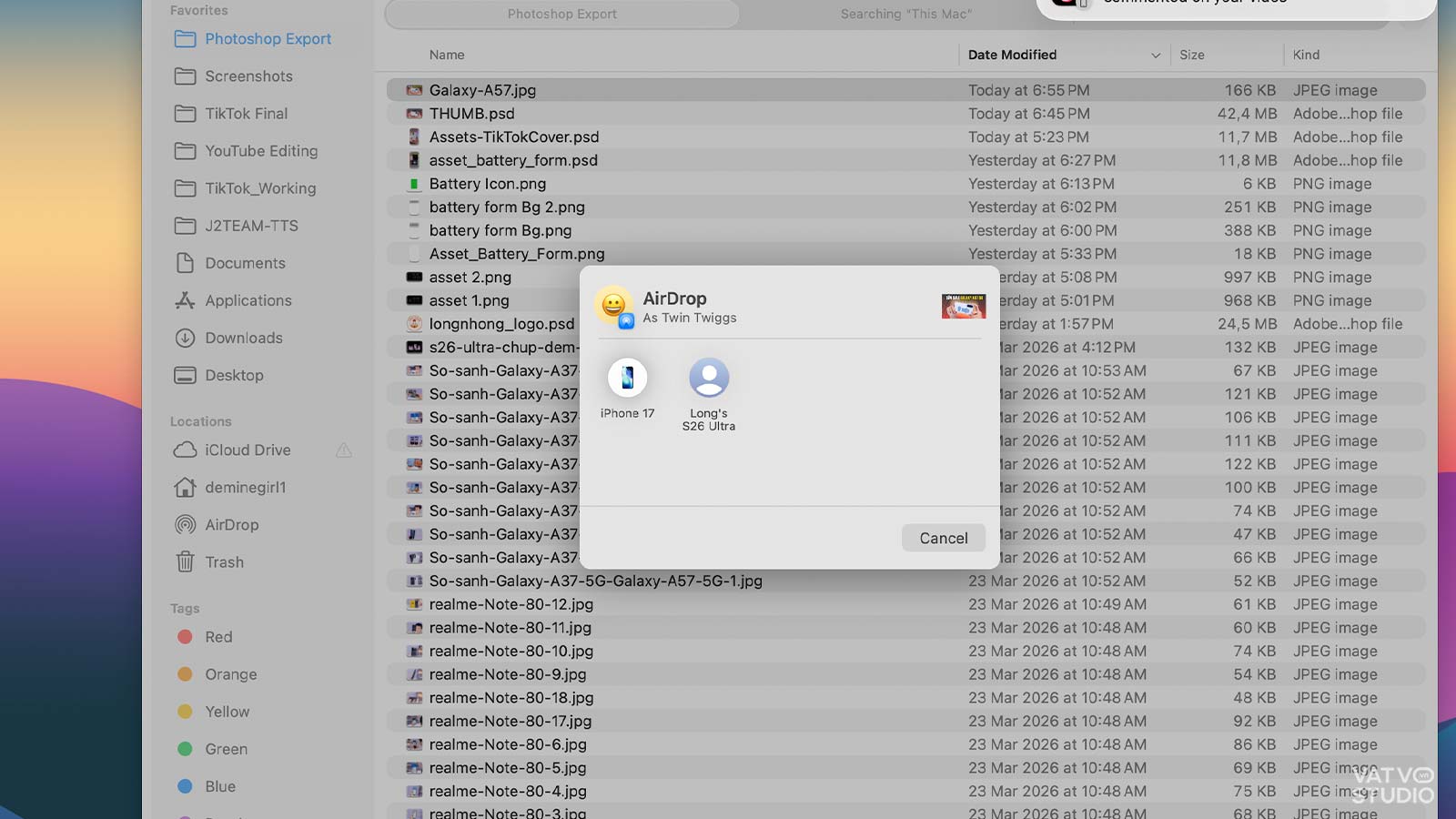1456x819 pixels.
Task: Select the Battery Icon.png file
Action: (x=487, y=184)
